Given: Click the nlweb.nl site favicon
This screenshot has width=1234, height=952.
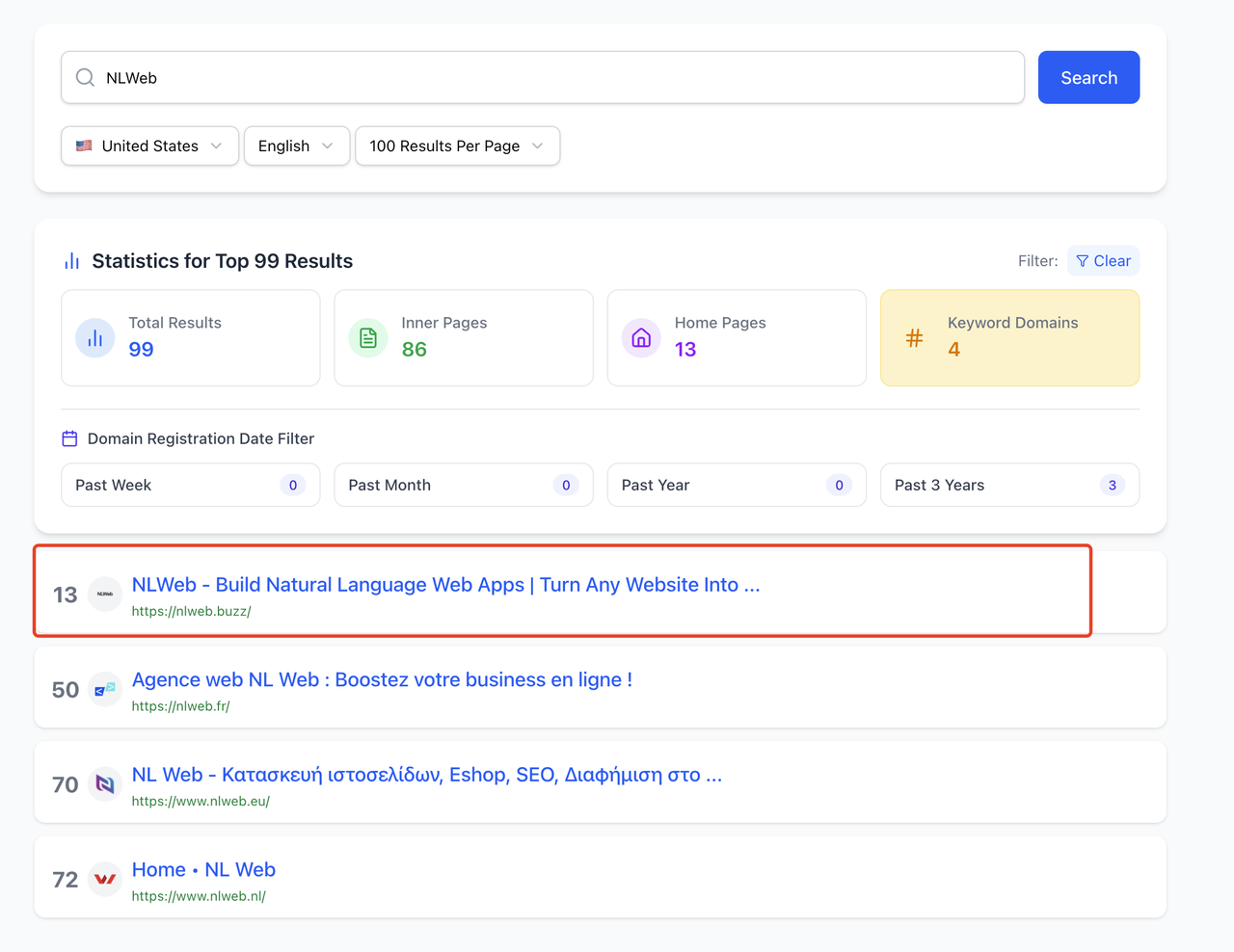Looking at the screenshot, I should 105,879.
